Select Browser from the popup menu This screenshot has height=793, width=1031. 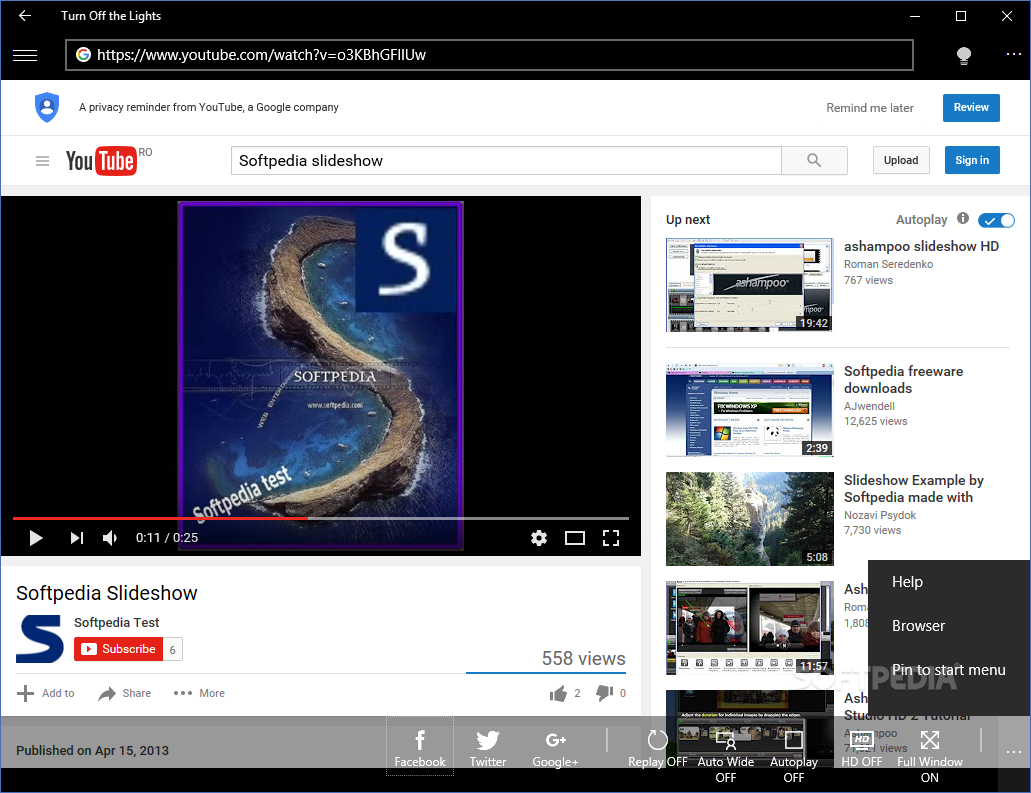point(949,626)
